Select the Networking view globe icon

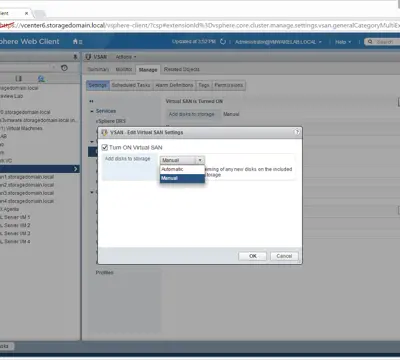coord(41,79)
